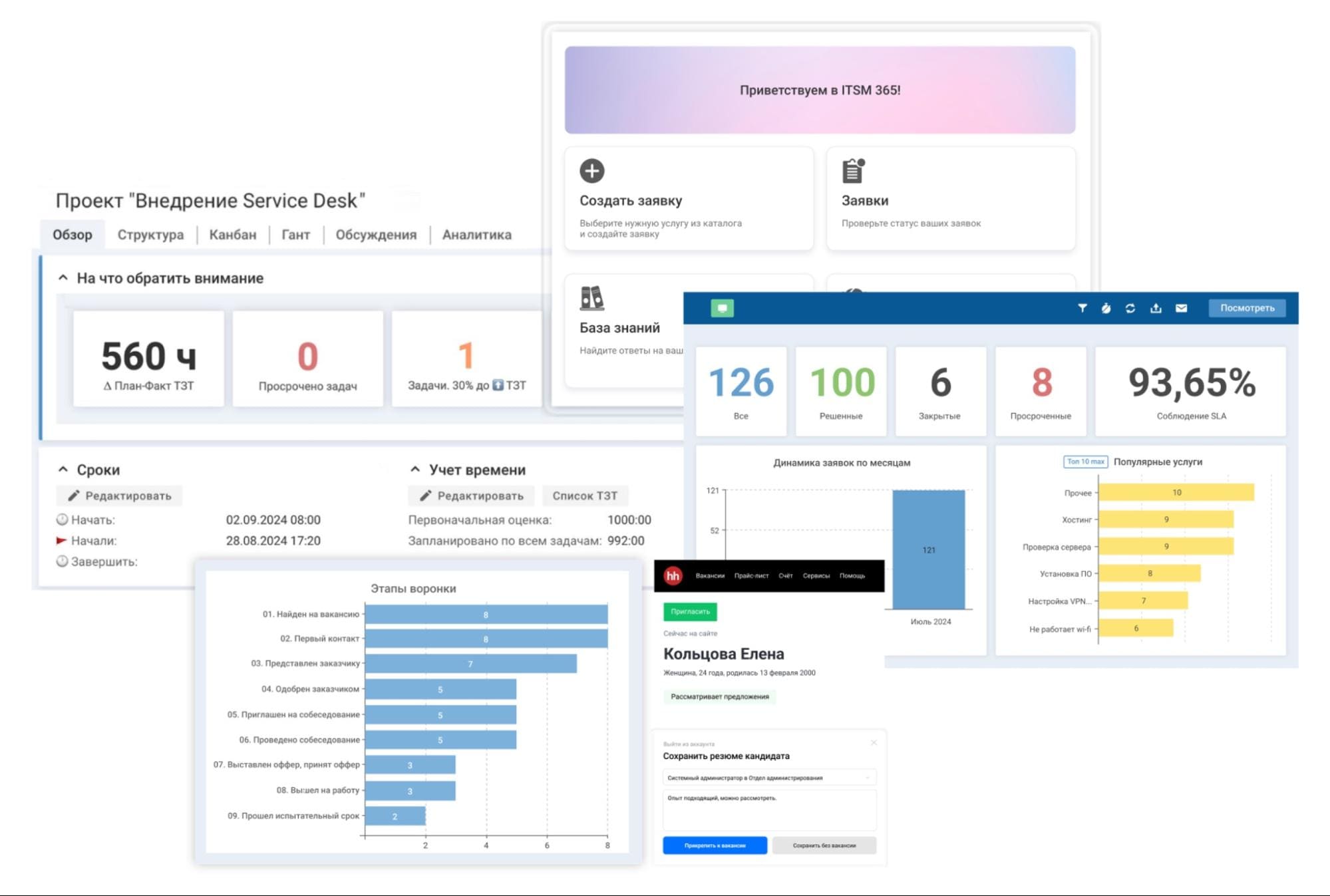This screenshot has height=896, width=1330.
Task: Toggle the Топ 10 max badge
Action: click(1085, 462)
